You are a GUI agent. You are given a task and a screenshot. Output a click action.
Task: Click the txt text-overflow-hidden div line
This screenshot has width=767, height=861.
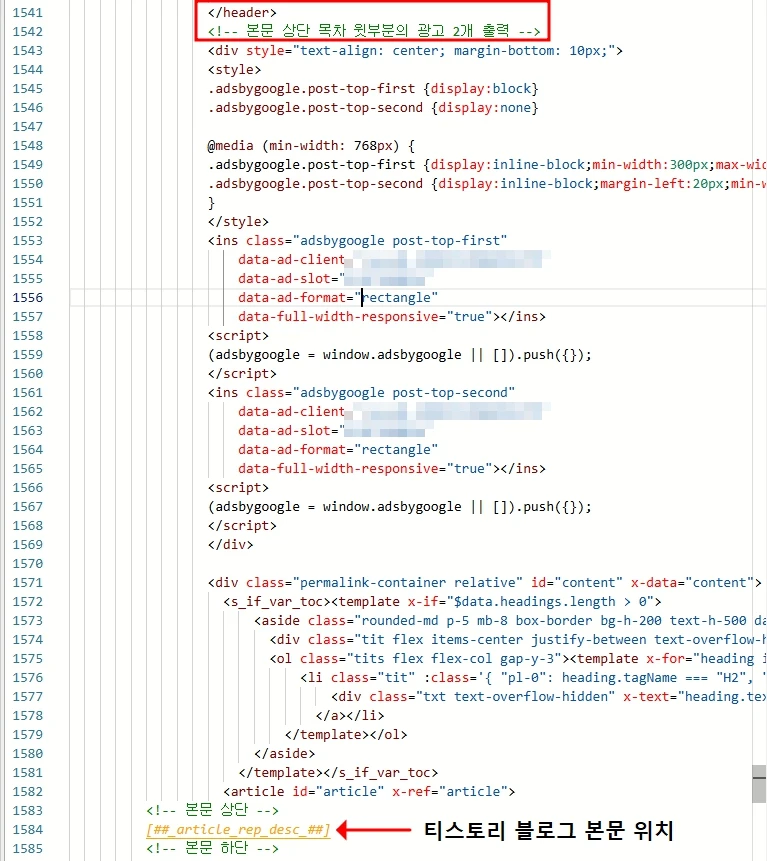pos(548,697)
